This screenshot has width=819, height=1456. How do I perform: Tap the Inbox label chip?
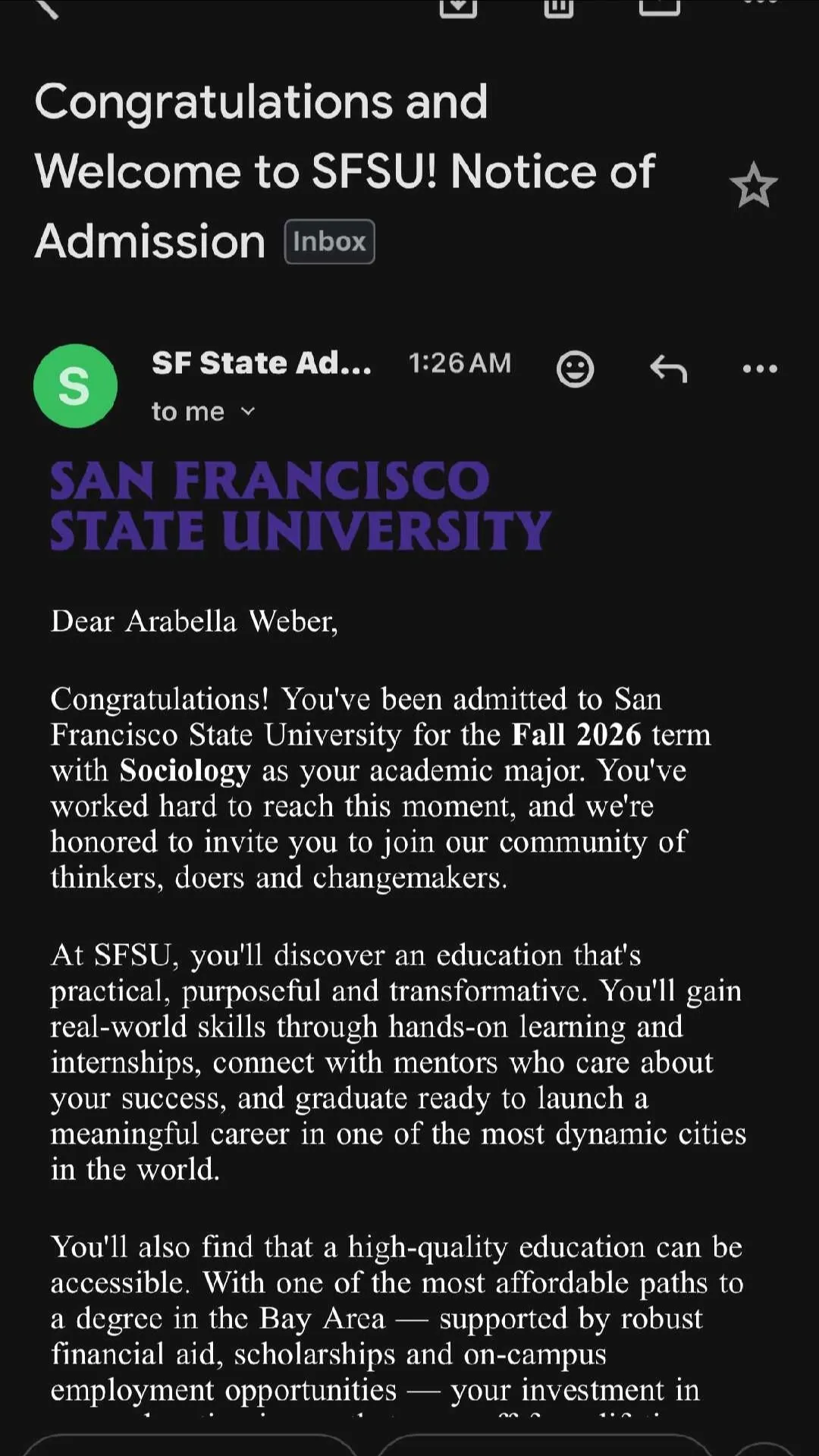pyautogui.click(x=329, y=242)
